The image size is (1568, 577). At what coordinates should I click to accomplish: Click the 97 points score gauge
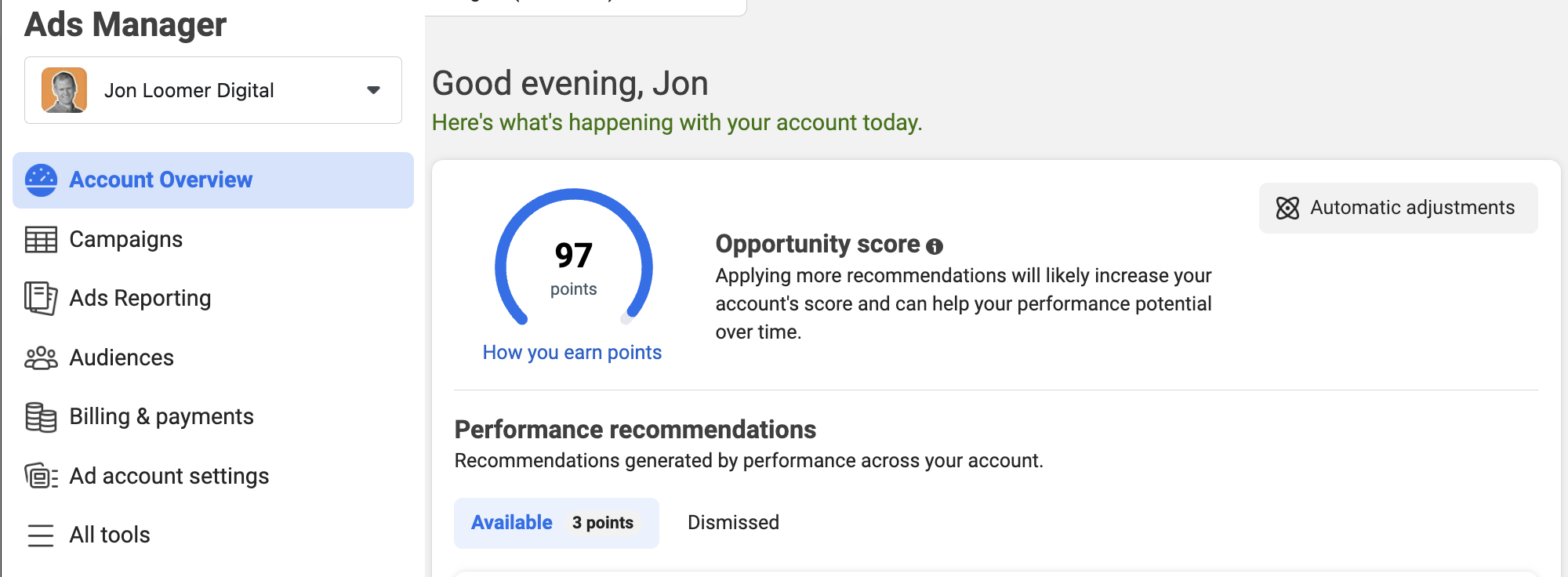[574, 257]
